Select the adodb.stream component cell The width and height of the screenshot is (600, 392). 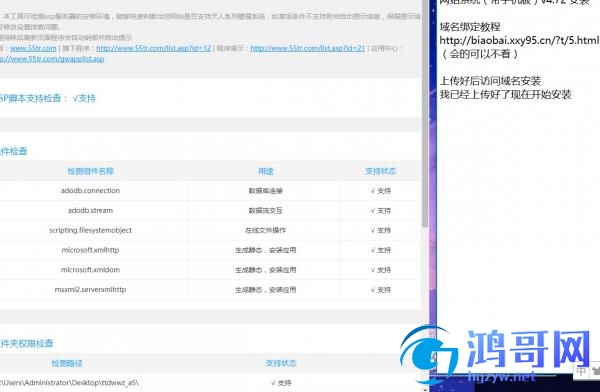pos(90,211)
